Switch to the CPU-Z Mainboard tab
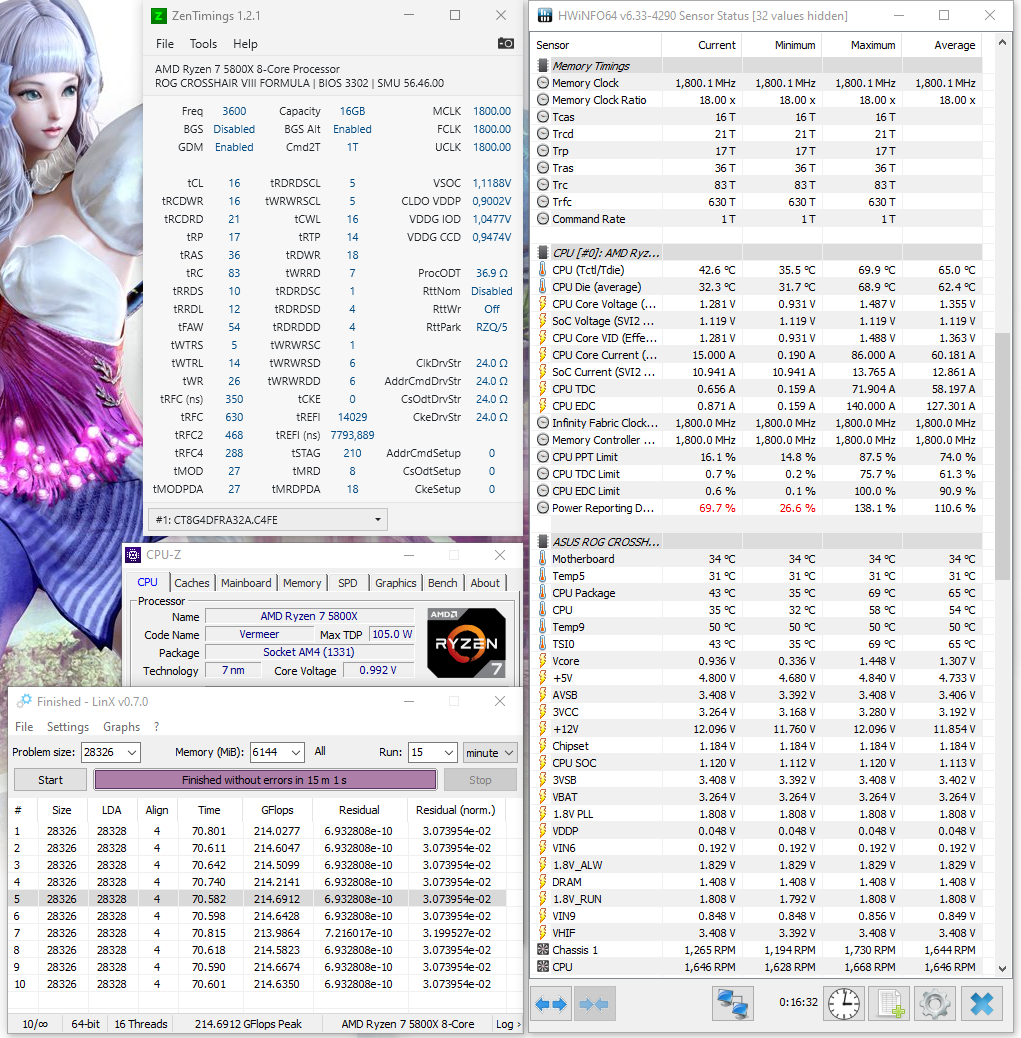The width and height of the screenshot is (1021, 1038). point(246,583)
